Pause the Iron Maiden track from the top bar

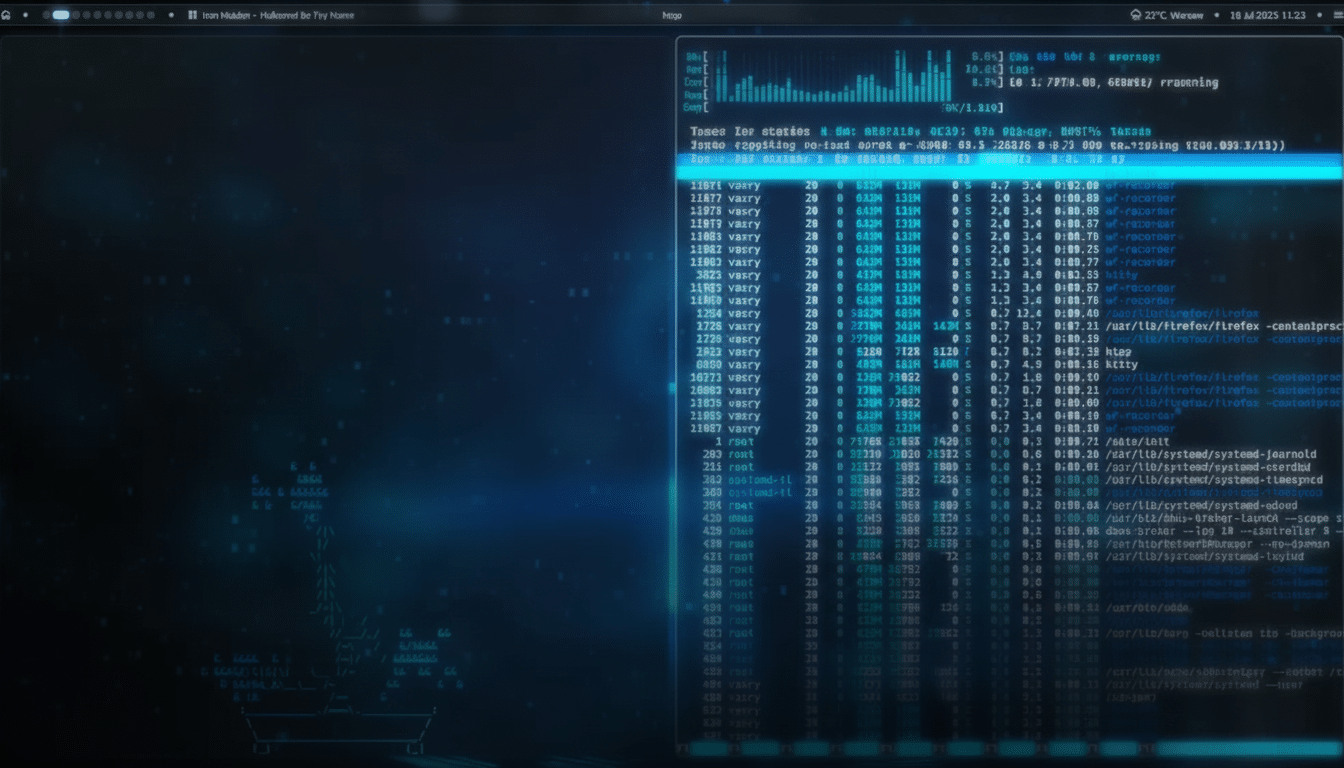click(x=192, y=15)
